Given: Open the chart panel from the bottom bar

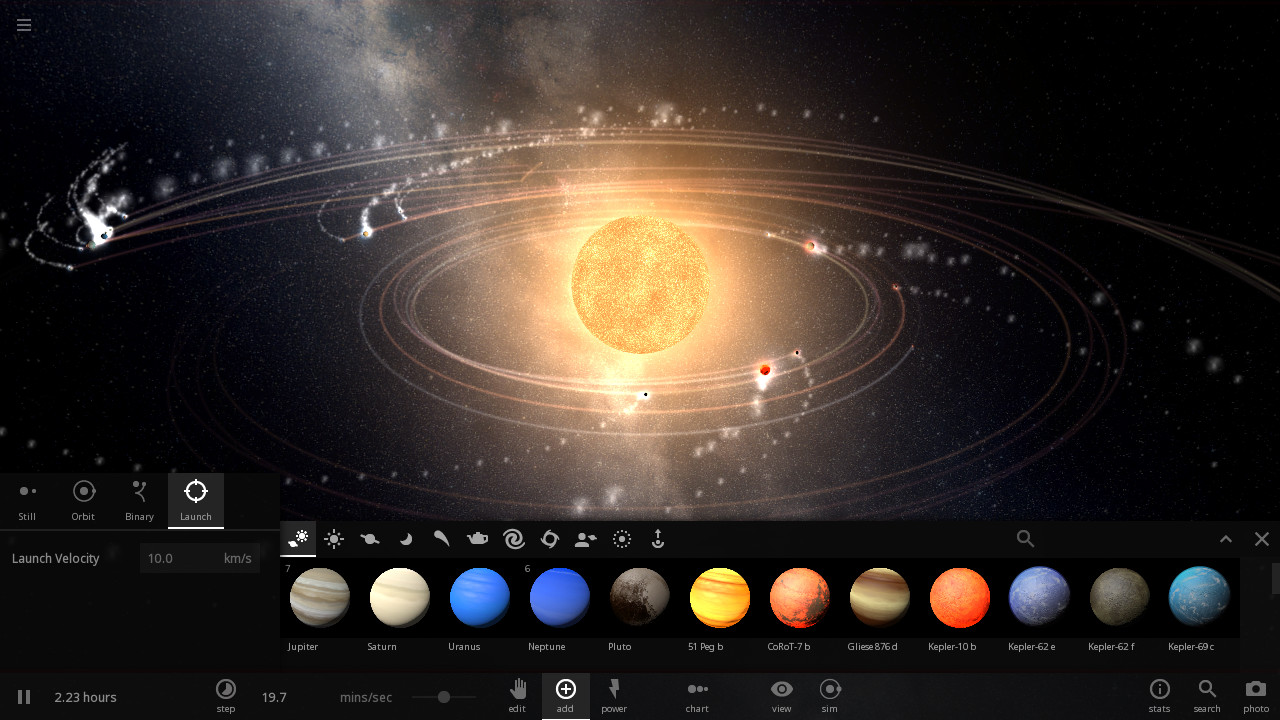Looking at the screenshot, I should [x=697, y=692].
